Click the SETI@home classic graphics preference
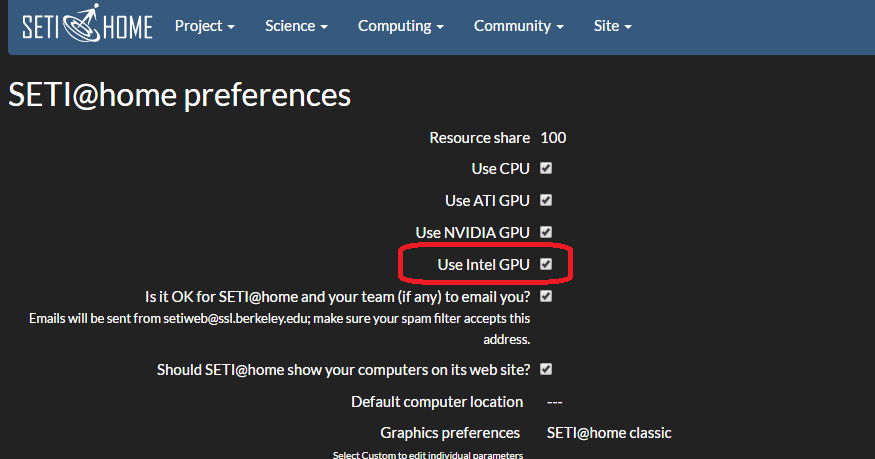 (x=609, y=433)
